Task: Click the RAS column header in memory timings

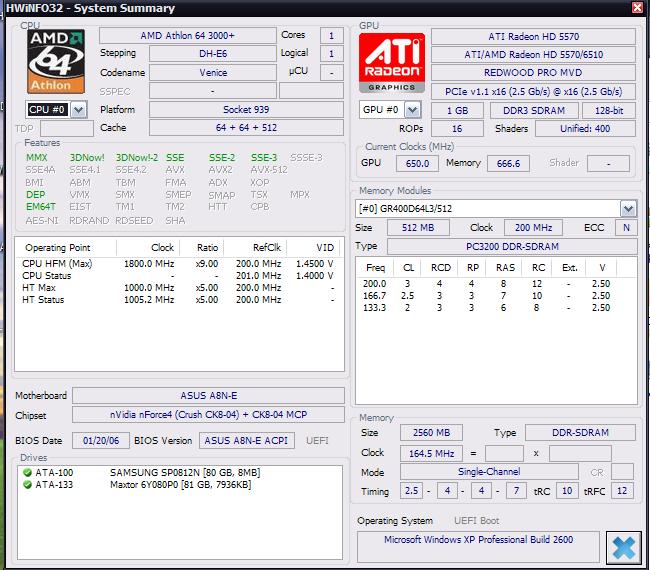Action: [x=505, y=268]
